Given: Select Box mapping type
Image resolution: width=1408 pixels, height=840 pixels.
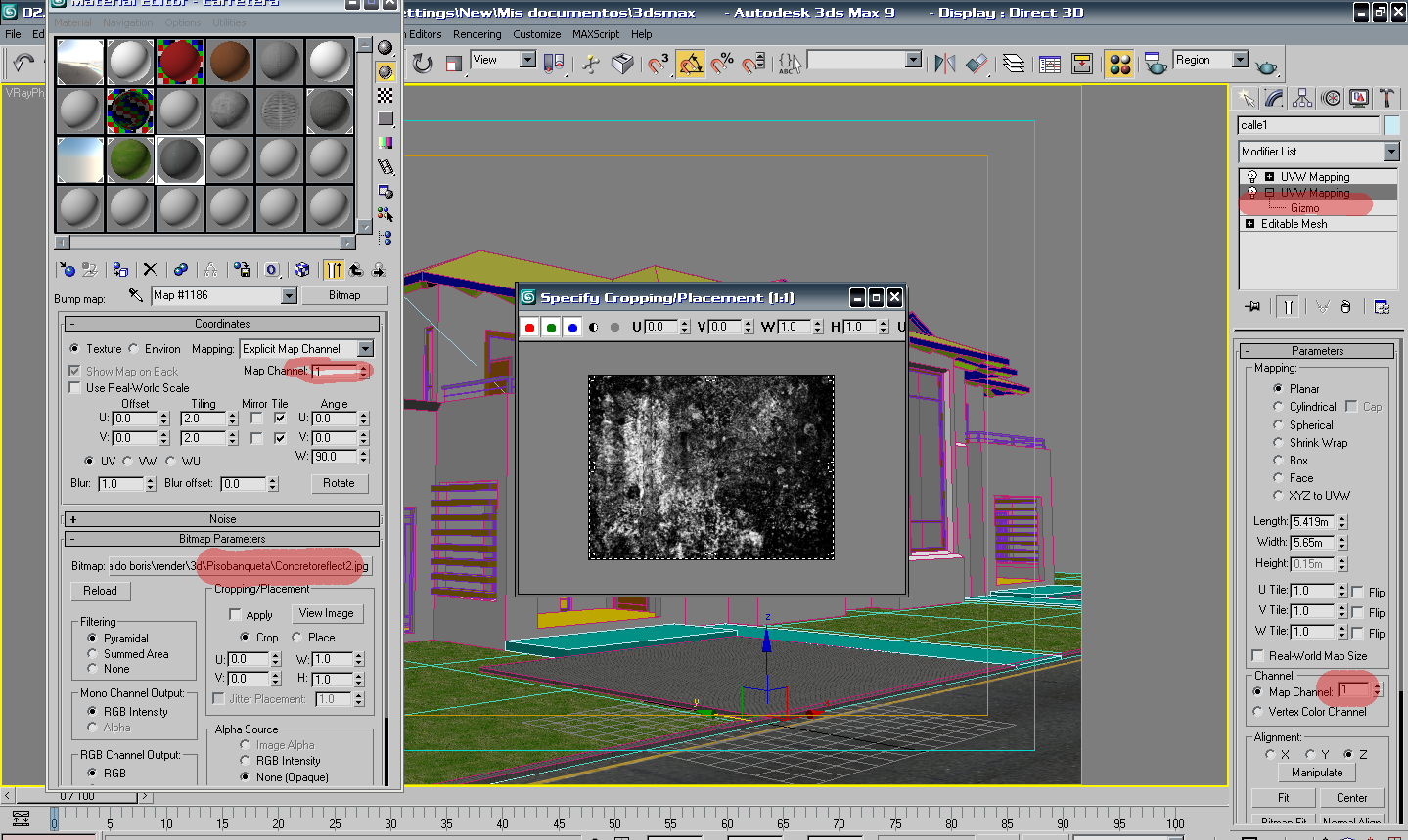Looking at the screenshot, I should click(1278, 461).
